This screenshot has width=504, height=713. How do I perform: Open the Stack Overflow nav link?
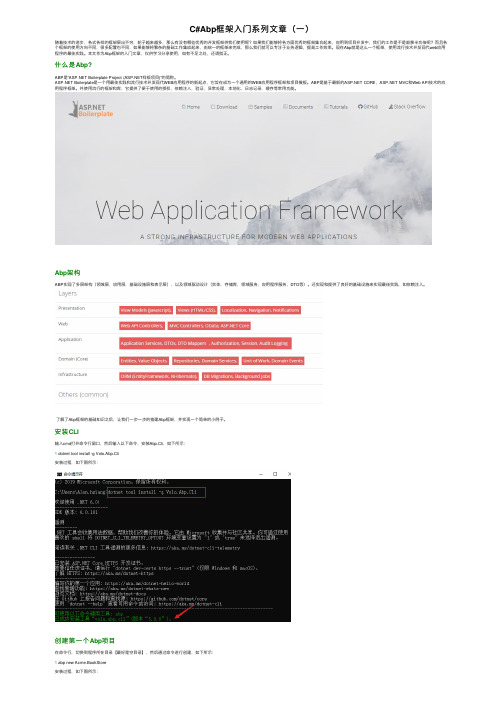click(407, 106)
